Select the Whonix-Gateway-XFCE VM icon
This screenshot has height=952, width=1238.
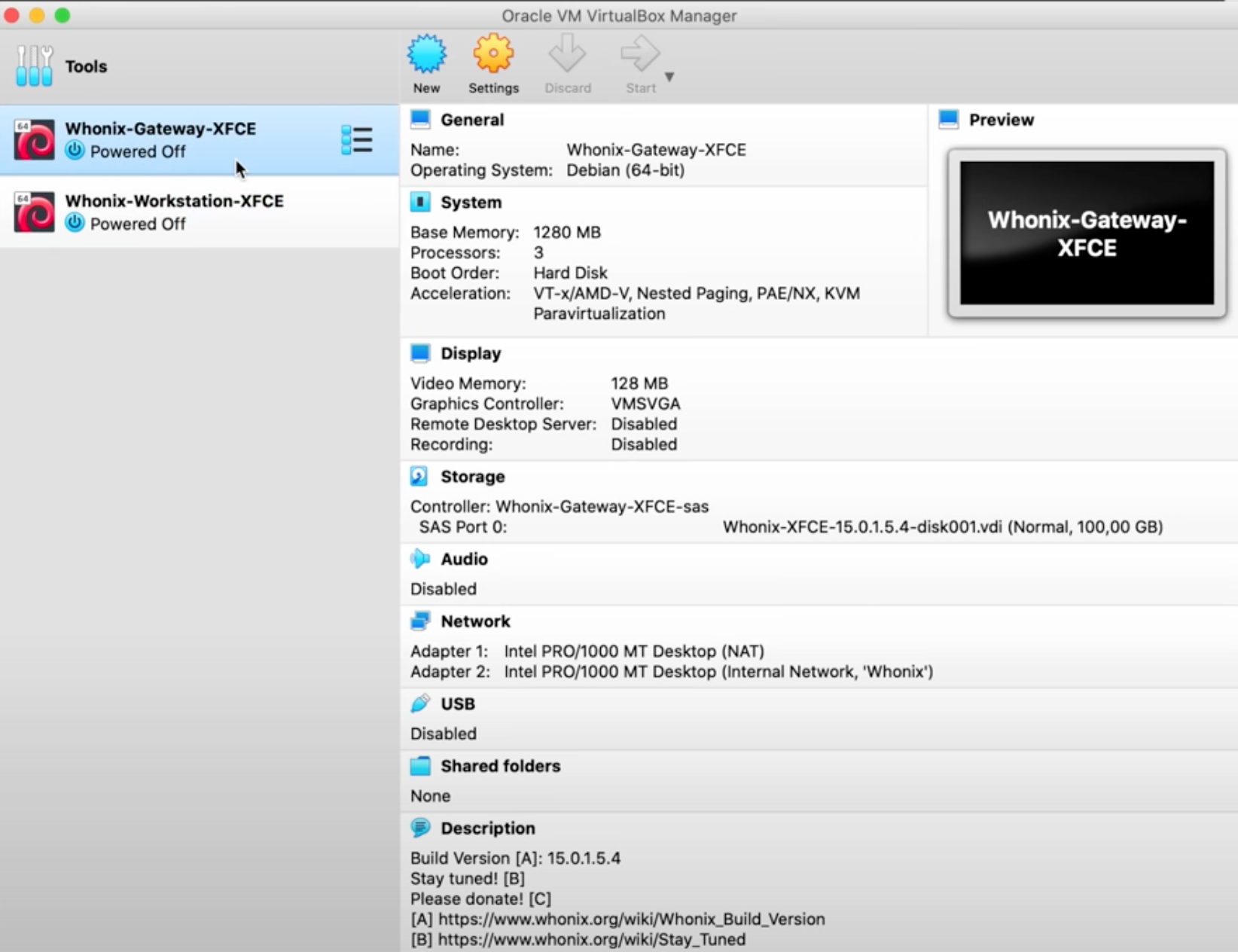(35, 139)
